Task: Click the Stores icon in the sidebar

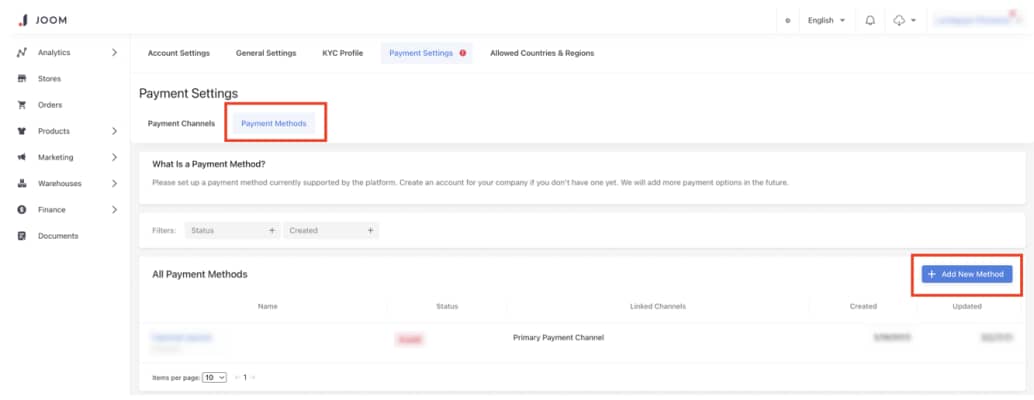Action: (21, 78)
